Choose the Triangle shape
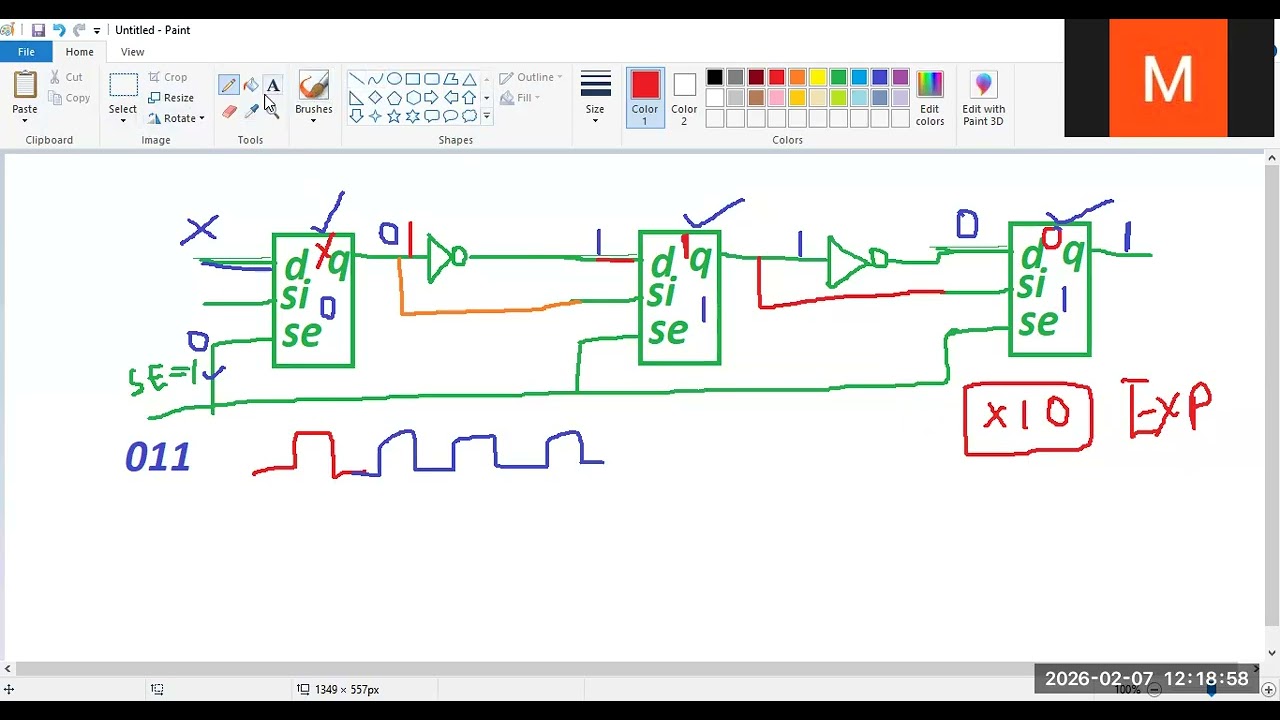Screen dimensions: 1280x720 coord(469,79)
